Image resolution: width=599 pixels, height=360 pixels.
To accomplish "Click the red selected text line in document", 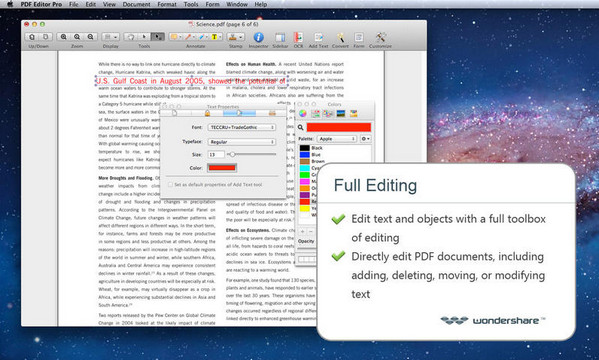I will point(191,81).
